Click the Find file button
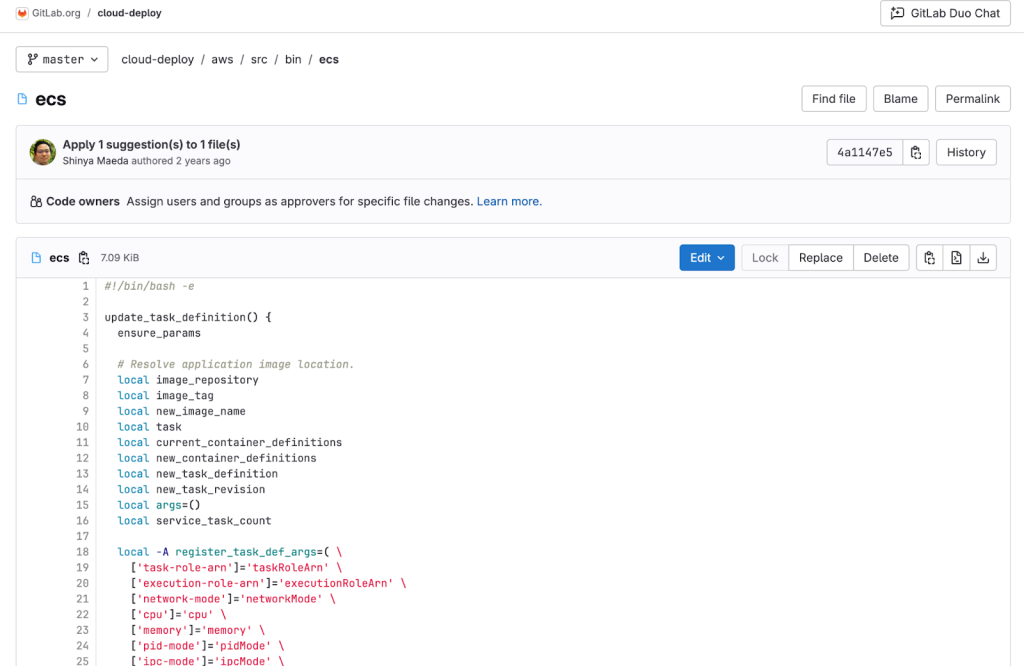 coord(833,98)
